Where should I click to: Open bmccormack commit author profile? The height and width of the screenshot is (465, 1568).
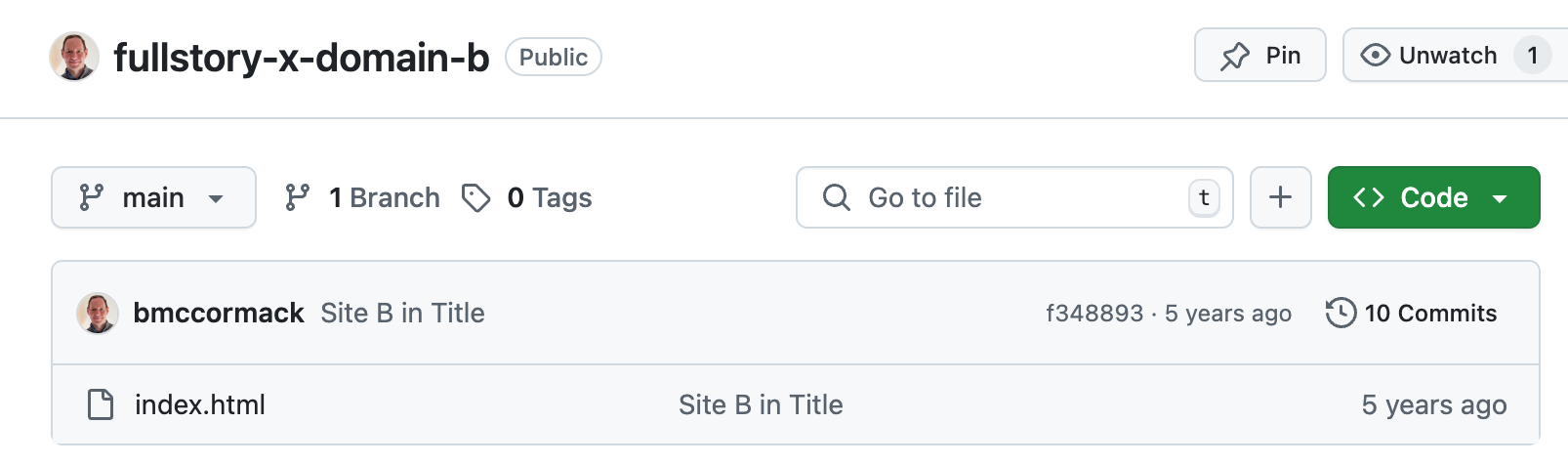219,313
